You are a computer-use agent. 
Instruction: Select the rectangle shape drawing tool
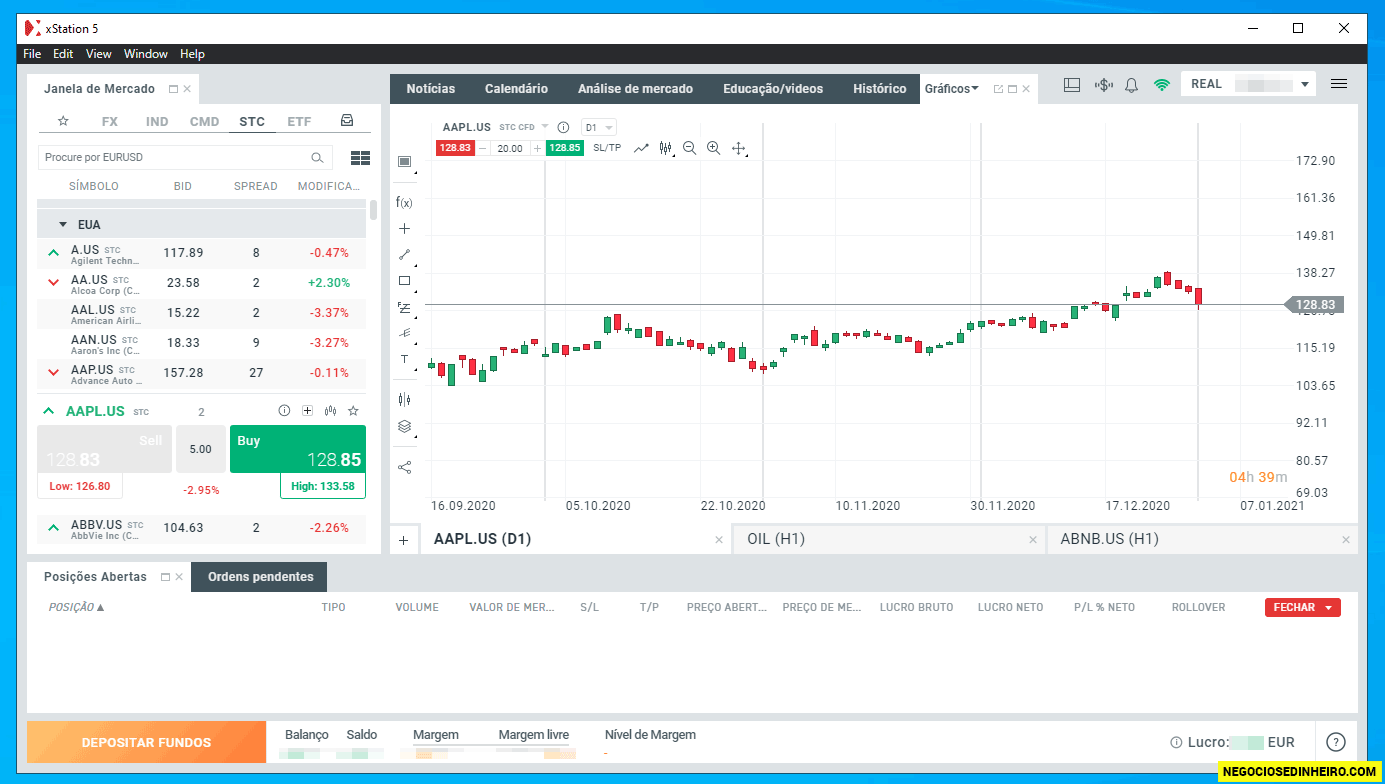(x=404, y=281)
